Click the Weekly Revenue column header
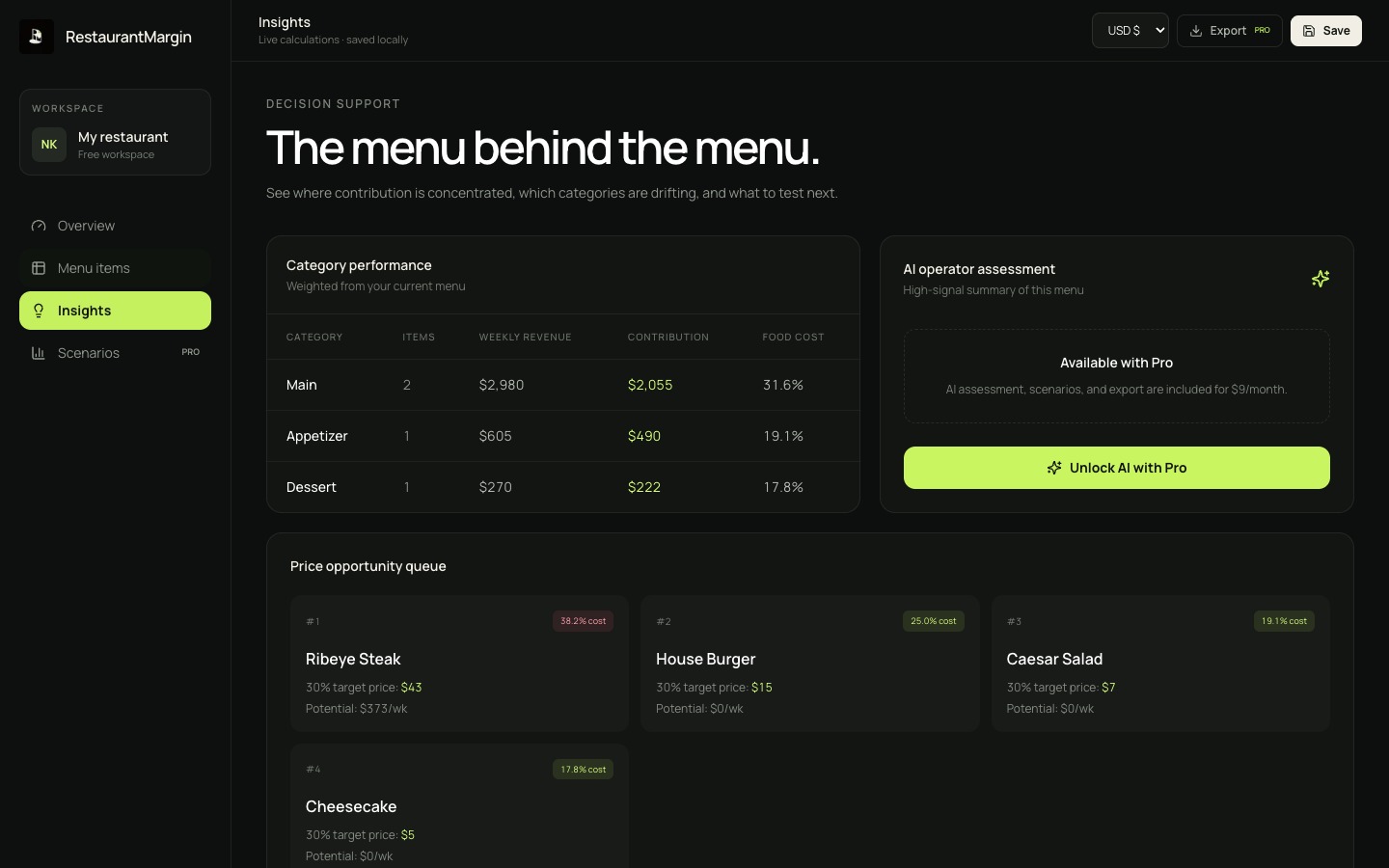The image size is (1389, 868). click(x=526, y=337)
